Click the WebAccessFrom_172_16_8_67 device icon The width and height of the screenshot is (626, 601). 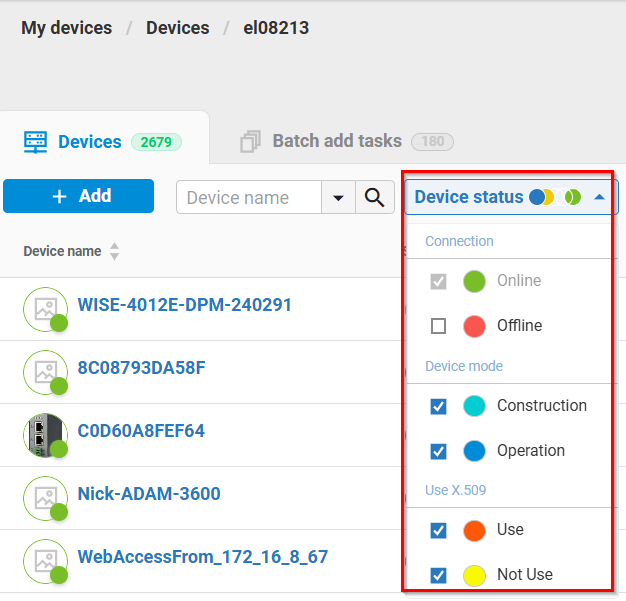point(44,560)
